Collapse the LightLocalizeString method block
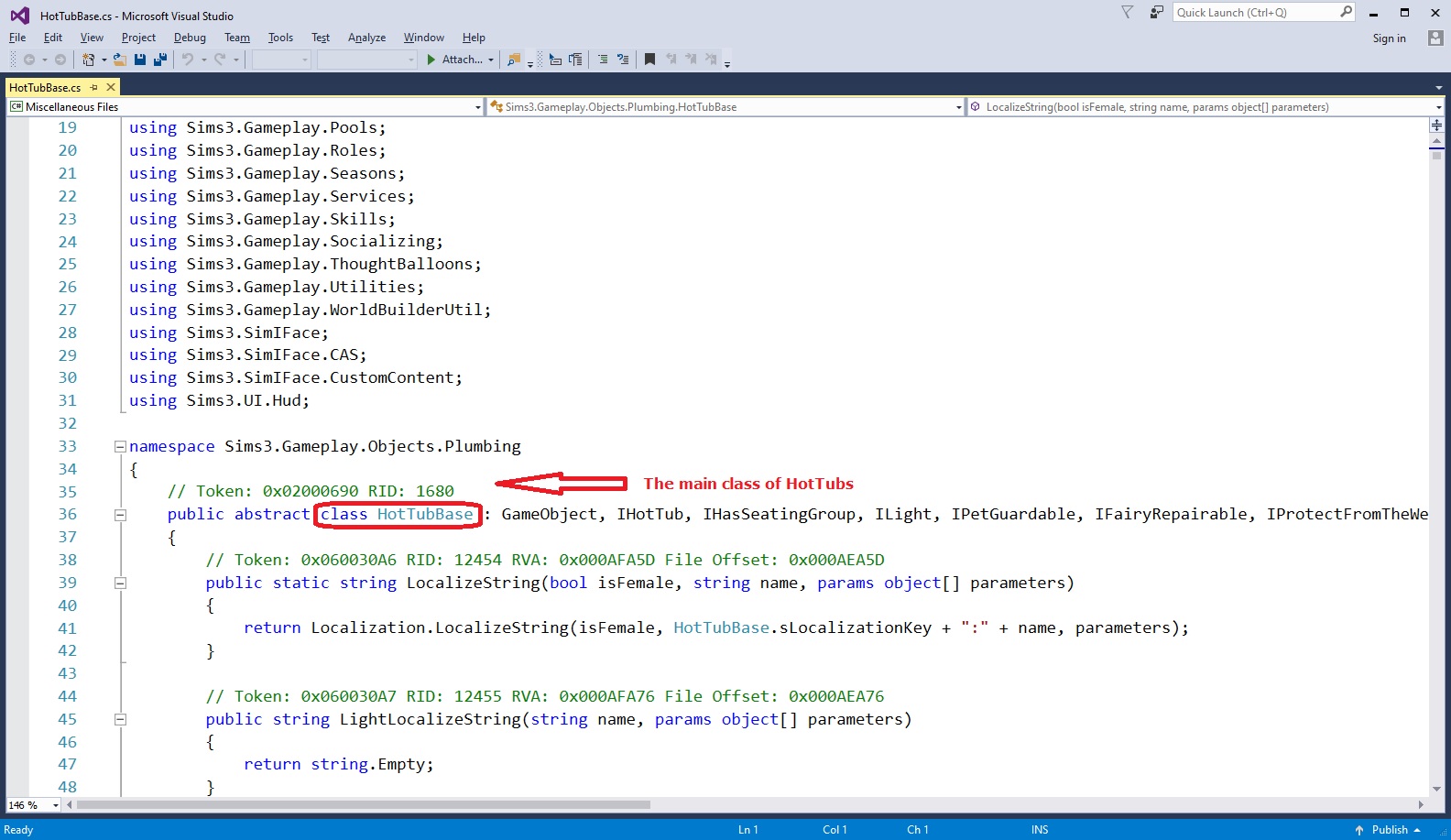The width and height of the screenshot is (1451, 840). [x=120, y=720]
